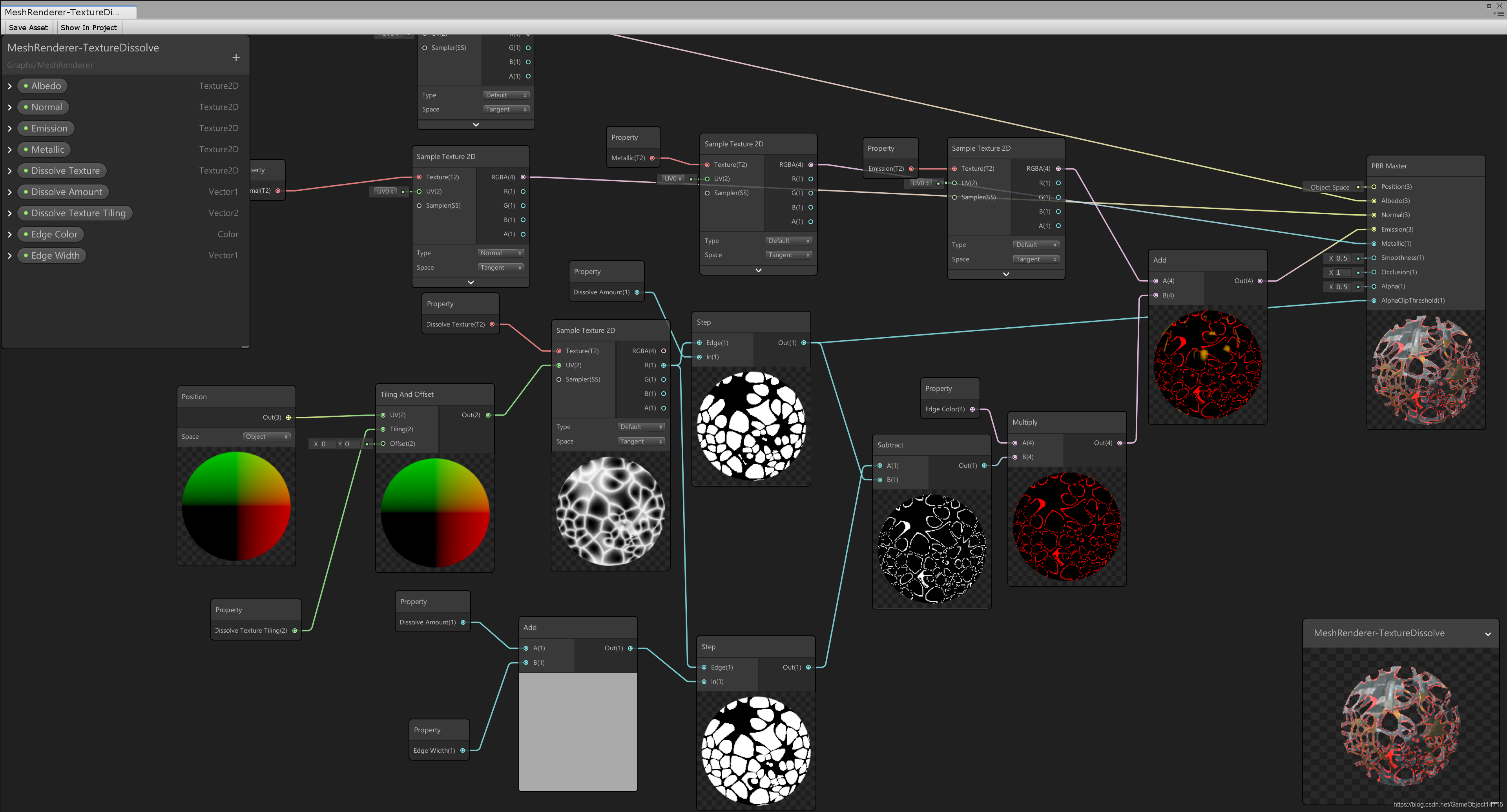Click Edge Color(4) property output port
This screenshot has height=812, width=1507.
click(973, 409)
